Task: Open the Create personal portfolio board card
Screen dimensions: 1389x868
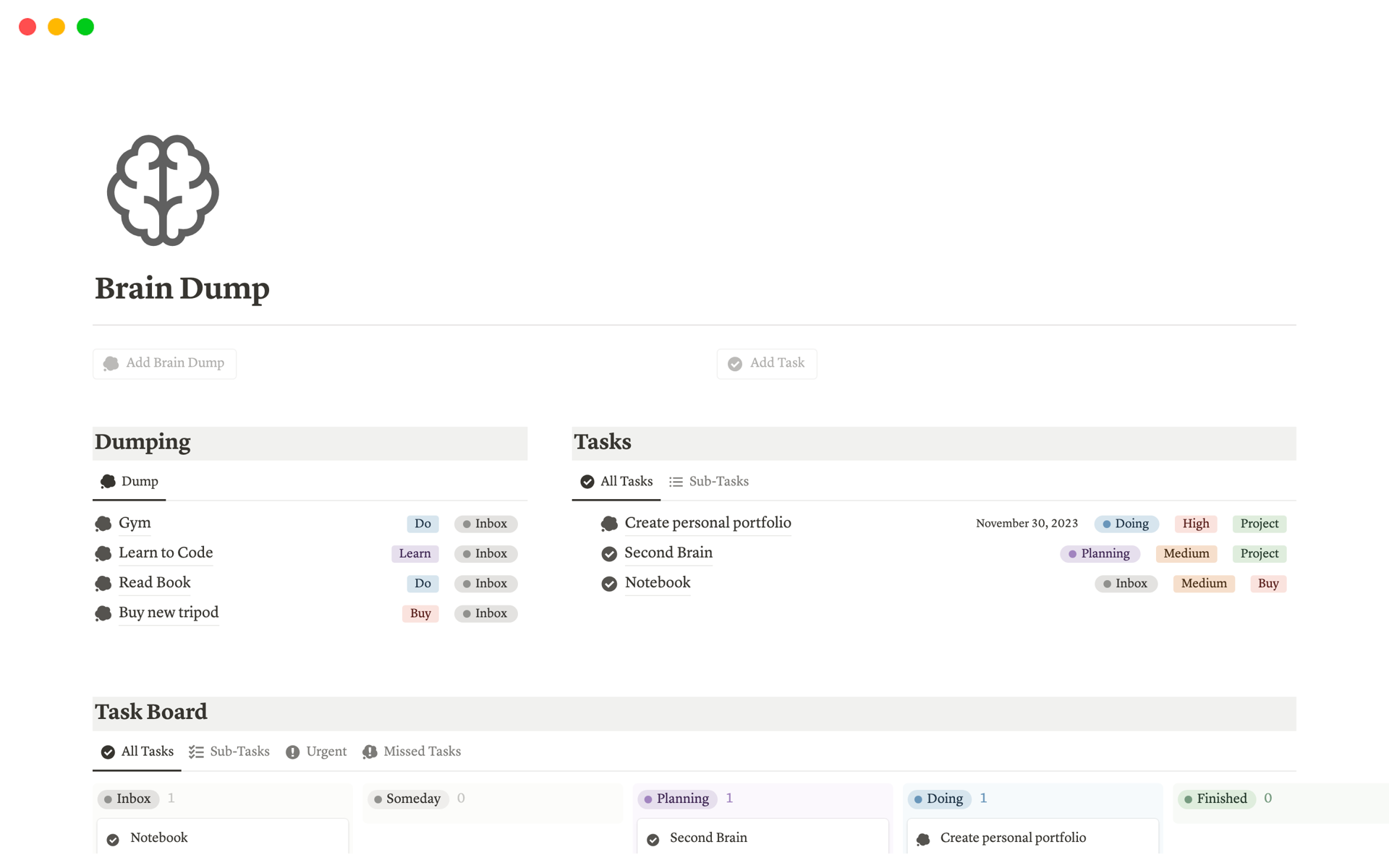Action: pyautogui.click(x=1013, y=838)
